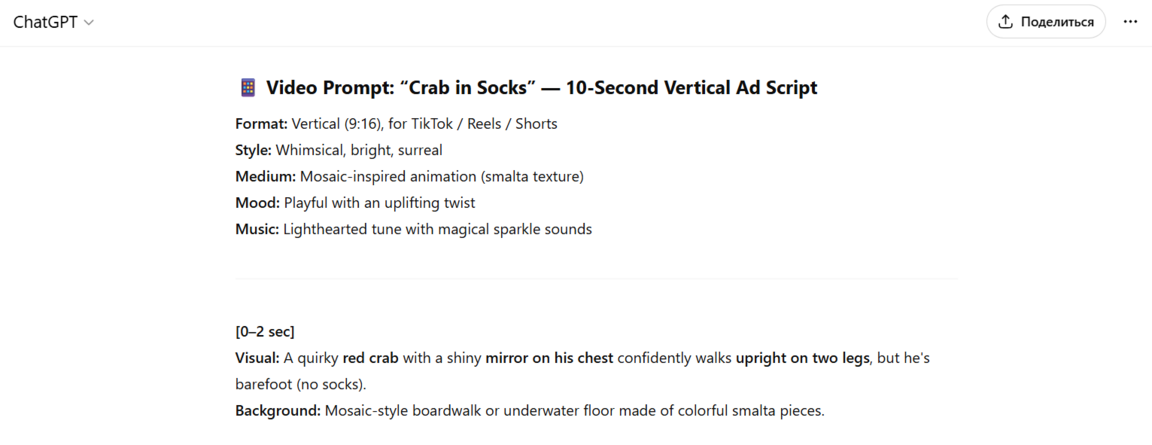This screenshot has height=445, width=1152.
Task: Click the horizontal divider line below Music
Action: (595, 279)
